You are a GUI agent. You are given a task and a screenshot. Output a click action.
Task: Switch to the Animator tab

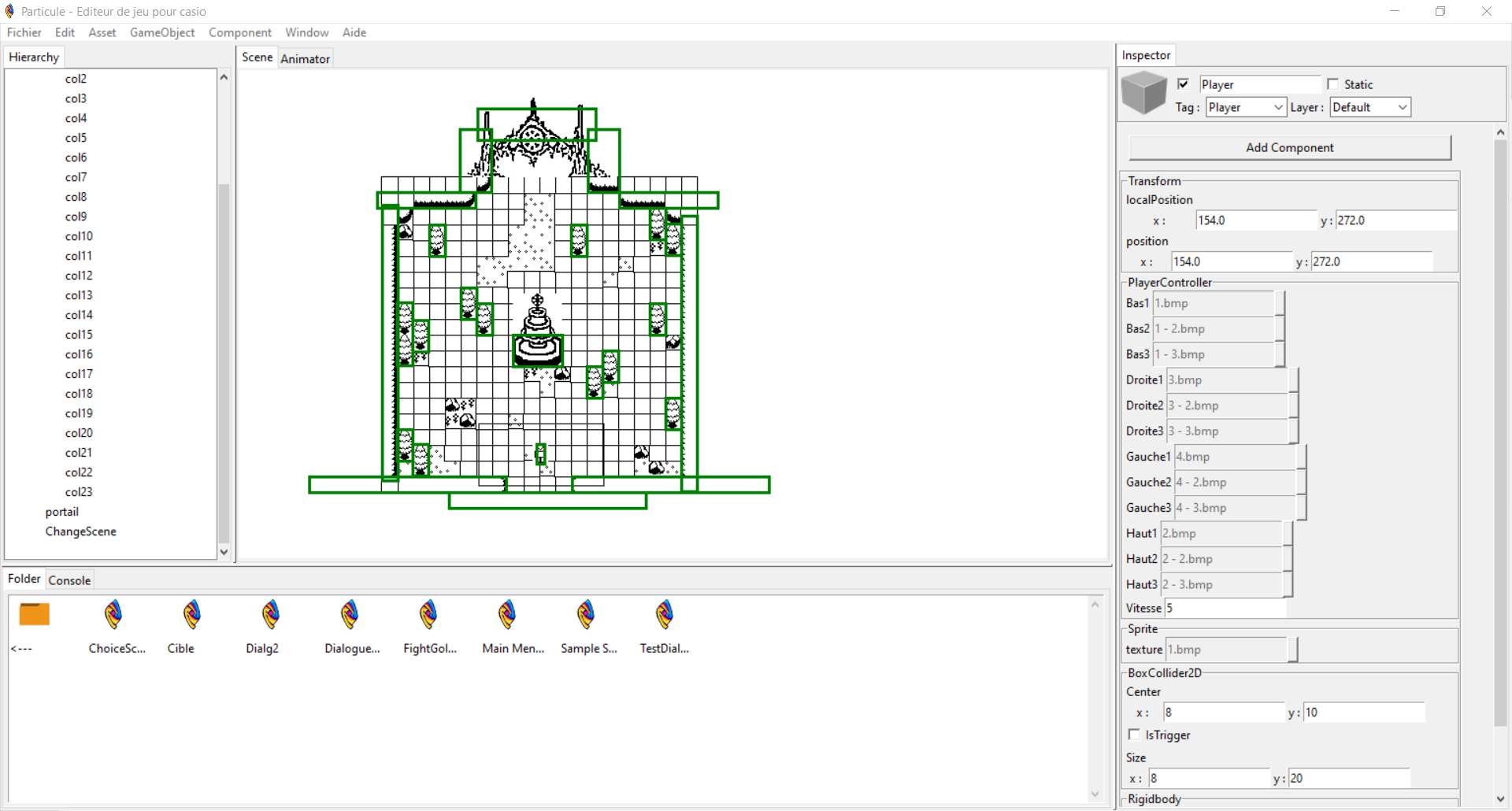pyautogui.click(x=306, y=59)
